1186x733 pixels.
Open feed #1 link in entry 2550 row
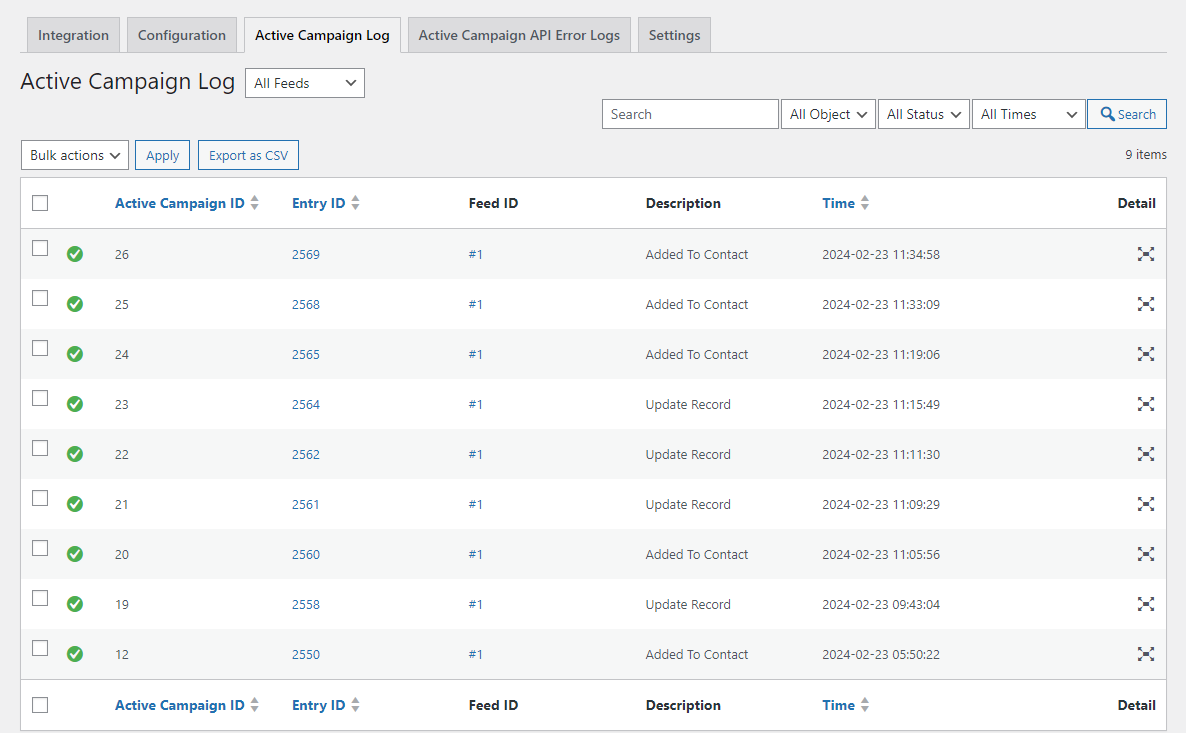click(475, 654)
